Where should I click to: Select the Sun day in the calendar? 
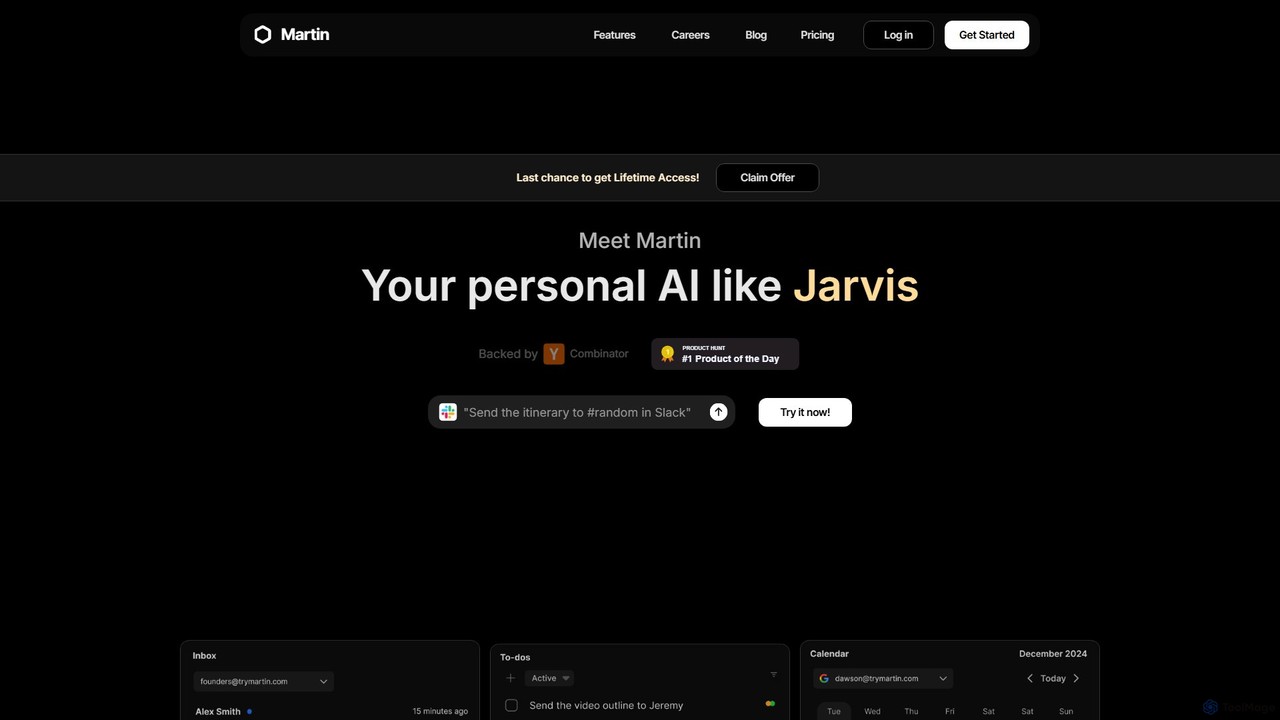(1066, 711)
